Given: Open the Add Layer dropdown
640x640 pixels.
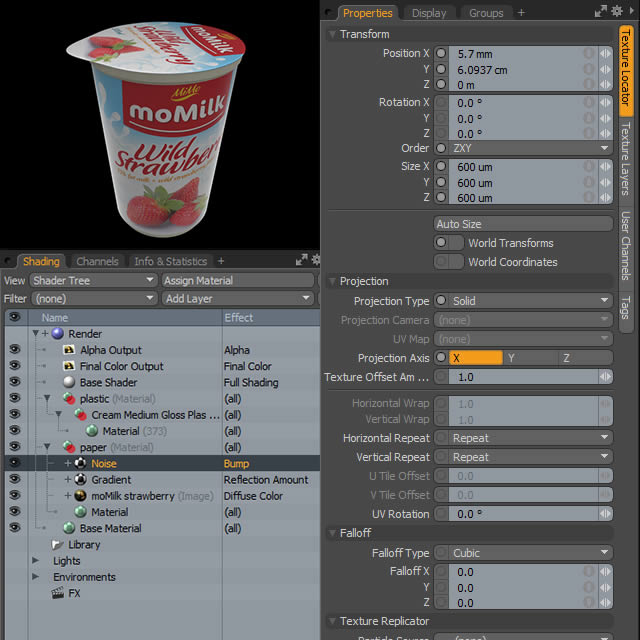Looking at the screenshot, I should pos(238,298).
